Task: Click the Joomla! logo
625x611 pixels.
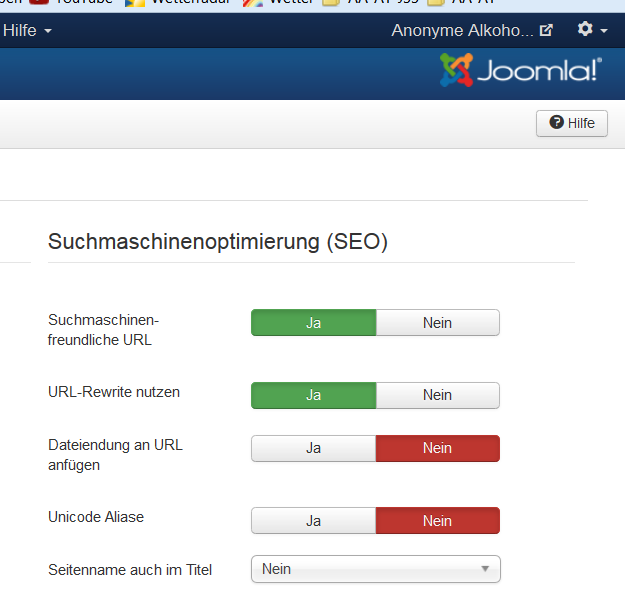Action: pyautogui.click(x=521, y=70)
